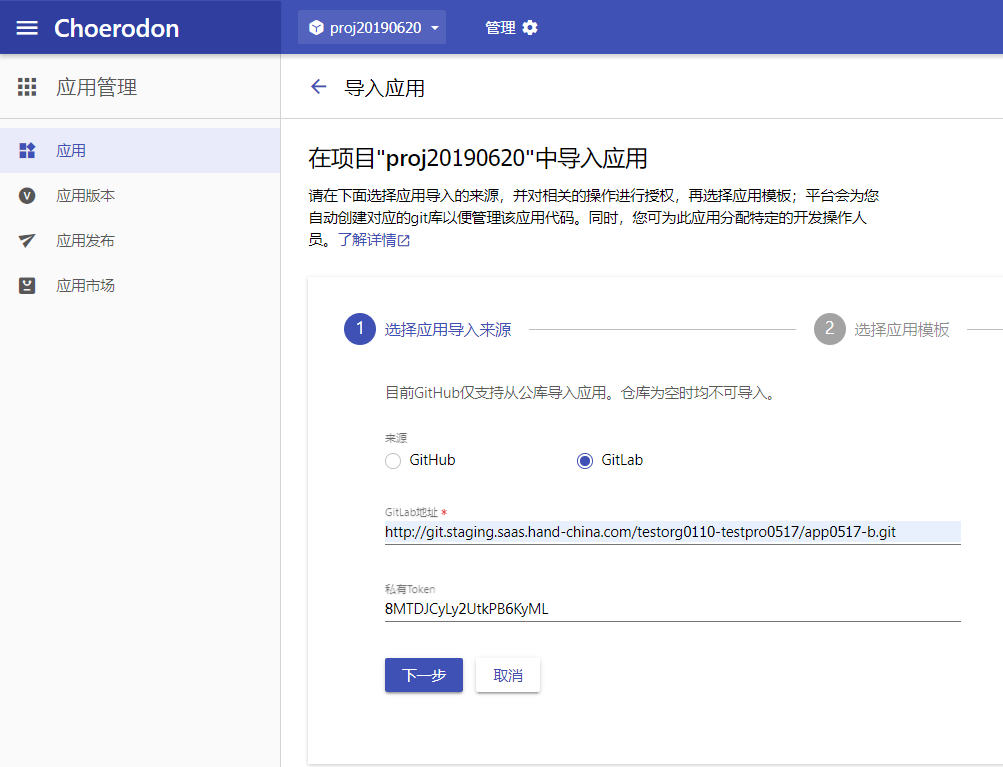Select the GitLab source radio

[x=585, y=461]
